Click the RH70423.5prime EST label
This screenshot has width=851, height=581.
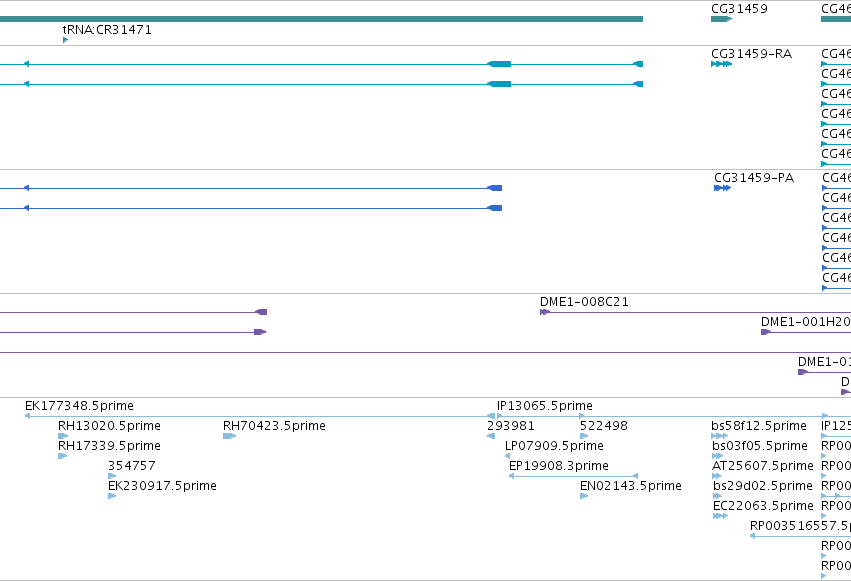pyautogui.click(x=274, y=426)
